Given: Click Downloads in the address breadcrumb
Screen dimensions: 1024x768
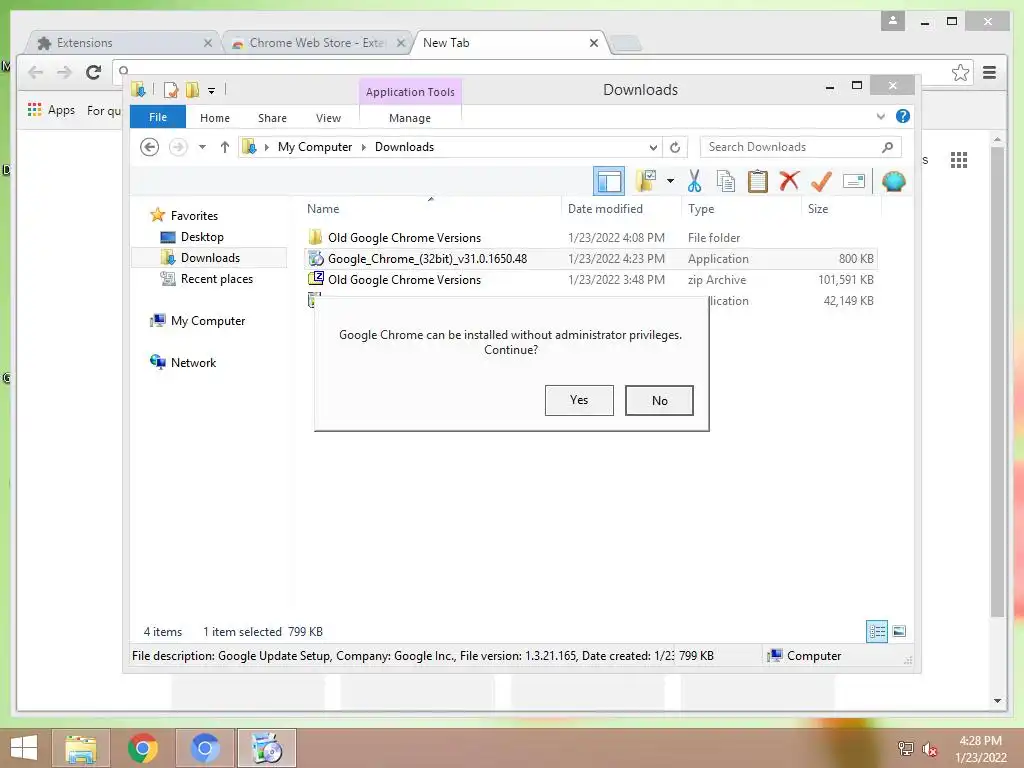Looking at the screenshot, I should [404, 147].
